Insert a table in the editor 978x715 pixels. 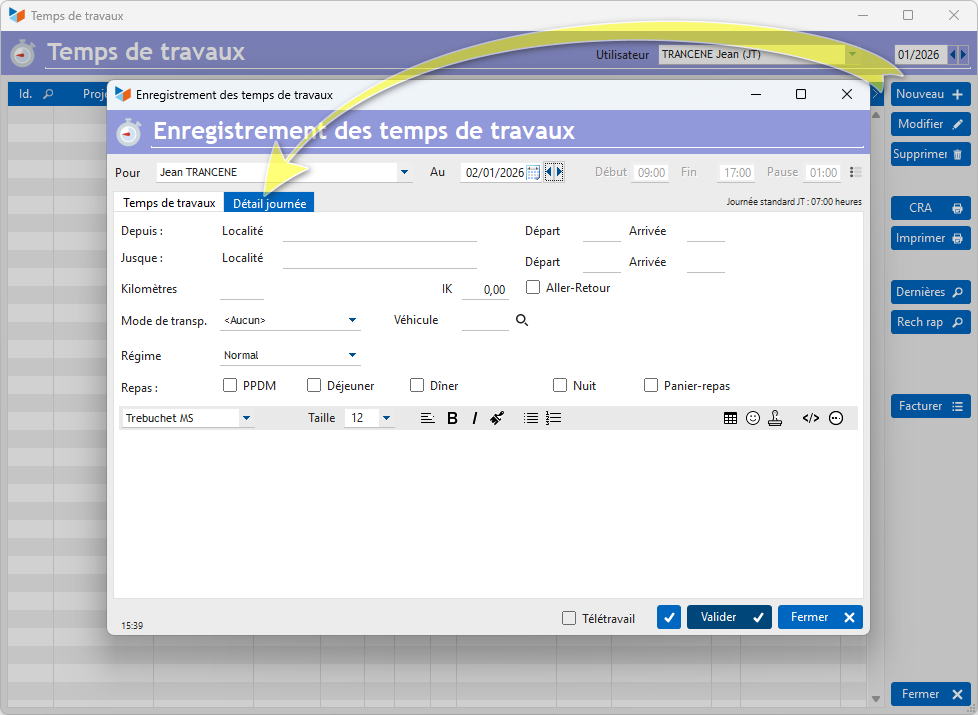click(x=731, y=419)
